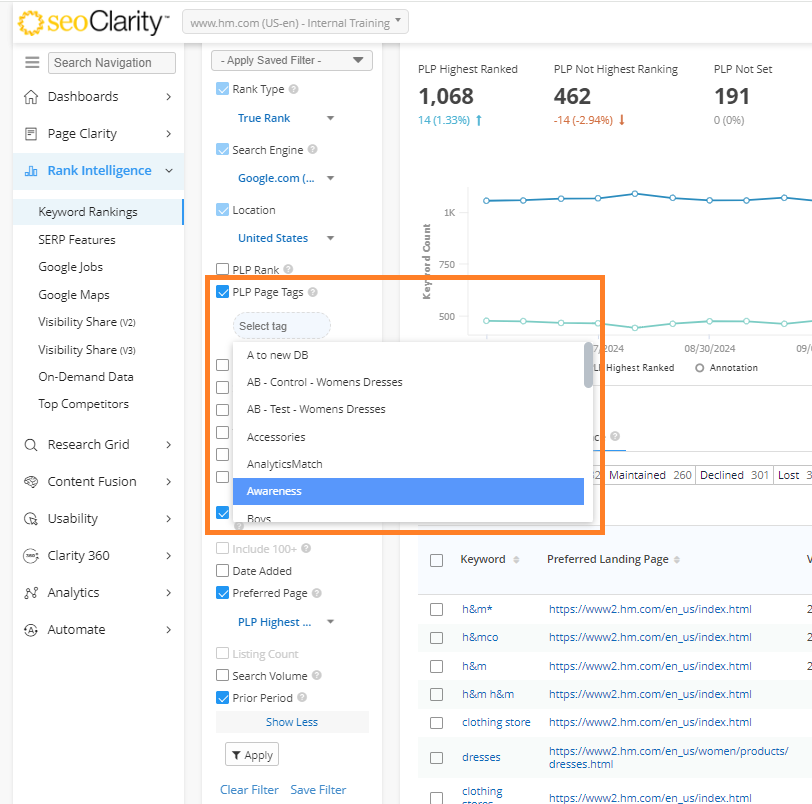Click the Research Grid icon
Viewport: 812px width, 804px height.
(x=30, y=445)
